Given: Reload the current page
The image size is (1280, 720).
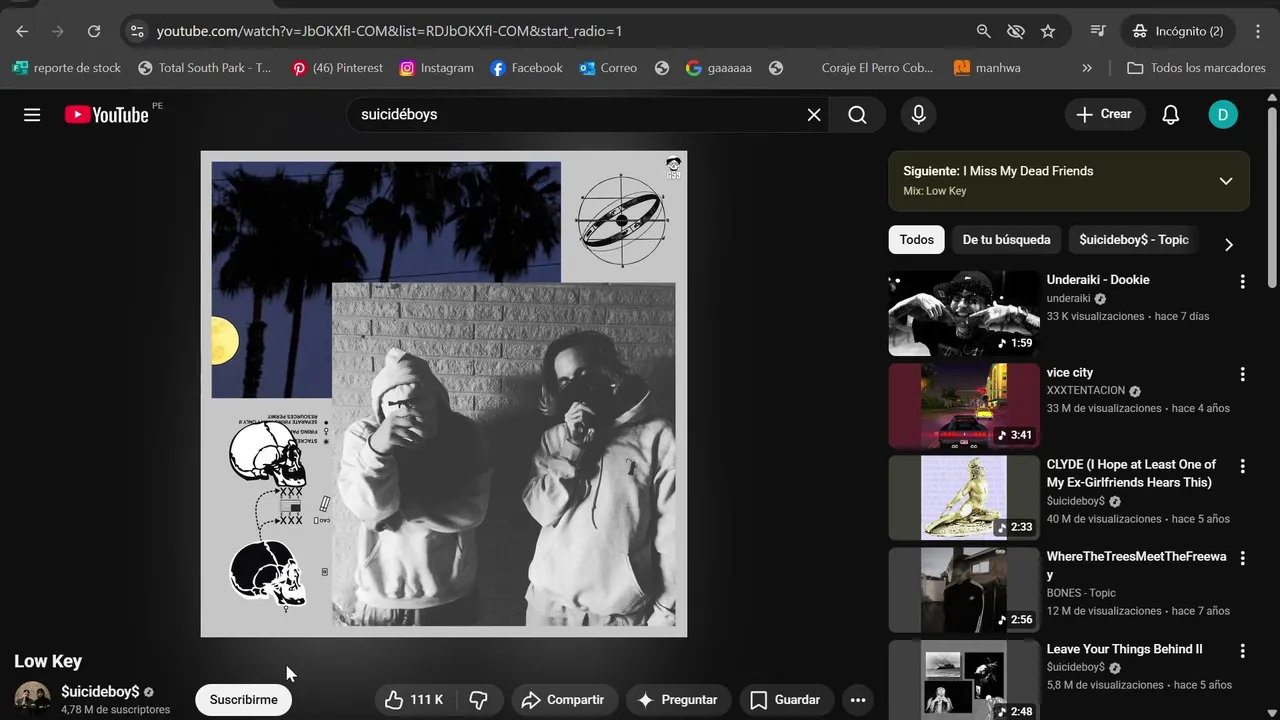Looking at the screenshot, I should coord(94,31).
